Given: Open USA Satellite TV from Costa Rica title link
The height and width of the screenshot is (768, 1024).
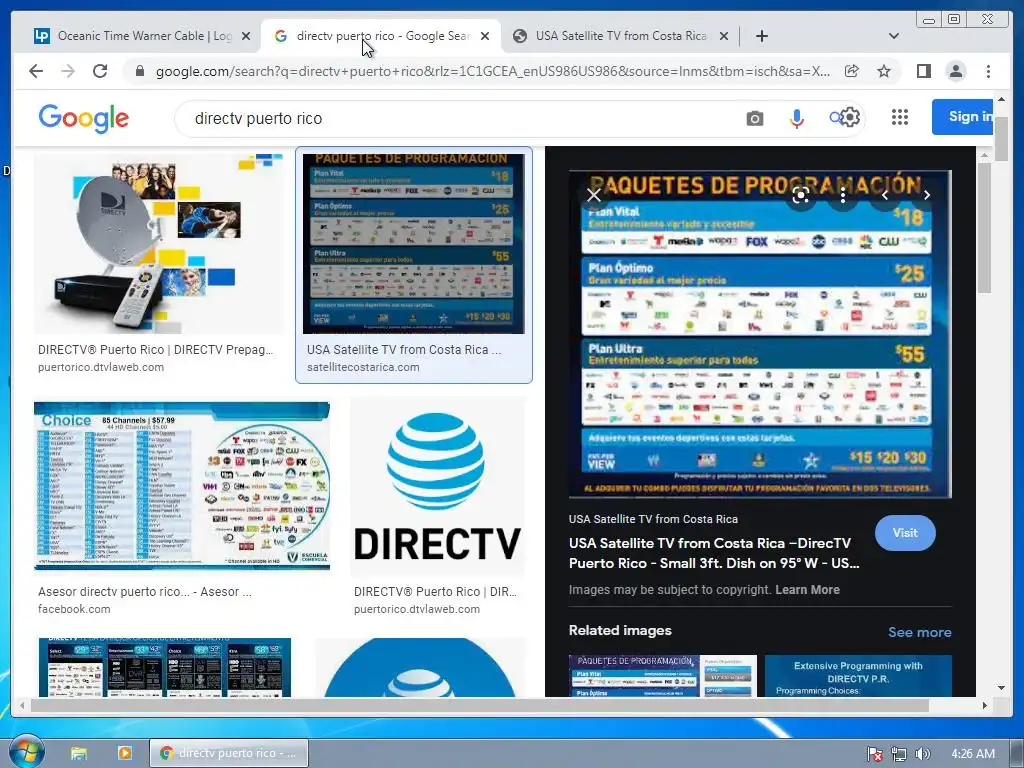Looking at the screenshot, I should (714, 553).
